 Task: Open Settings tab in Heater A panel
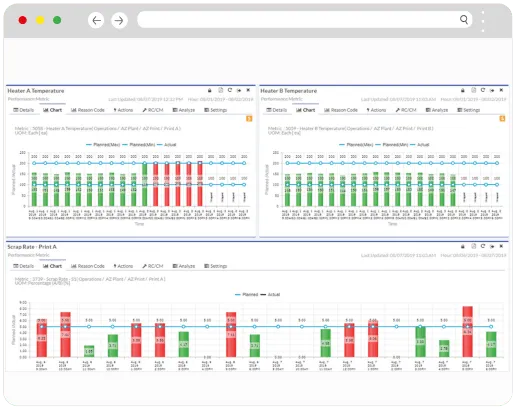216,110
